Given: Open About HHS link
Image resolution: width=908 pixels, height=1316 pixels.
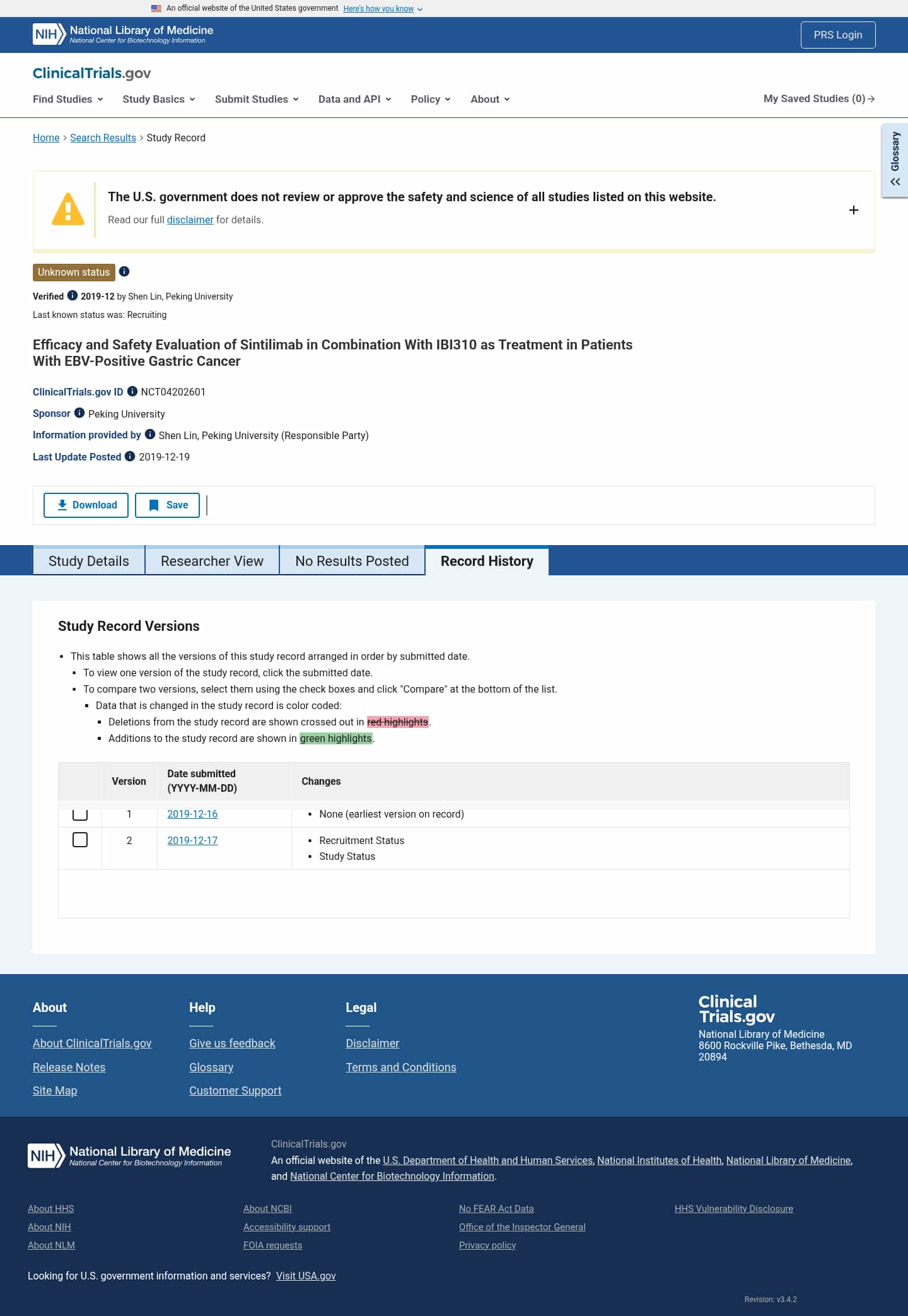Looking at the screenshot, I should (x=50, y=1208).
